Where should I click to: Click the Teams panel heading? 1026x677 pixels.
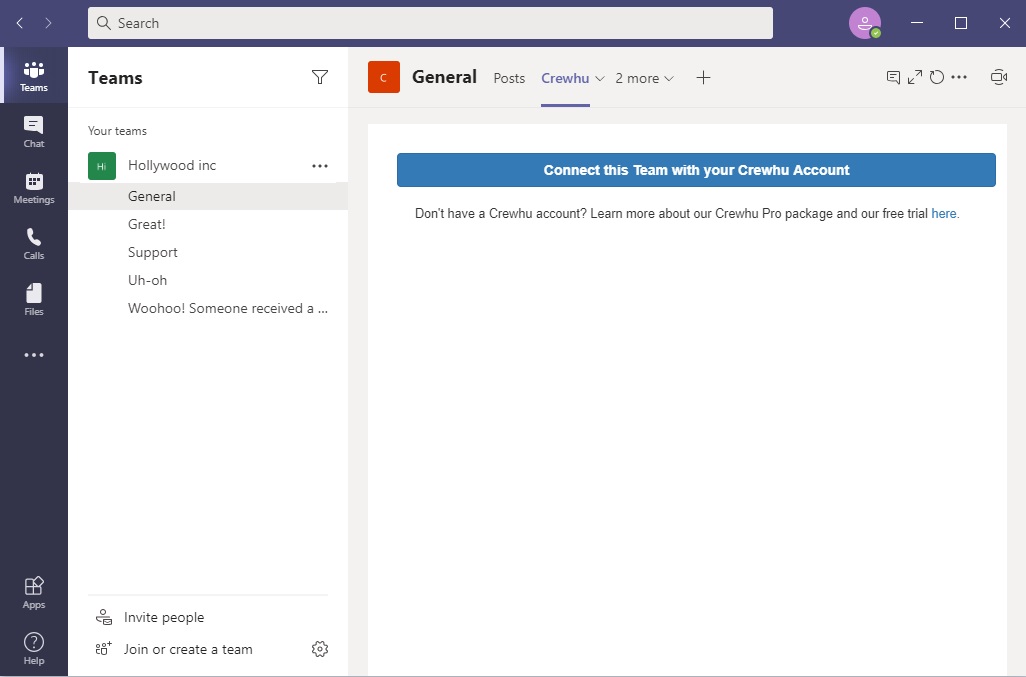point(115,78)
